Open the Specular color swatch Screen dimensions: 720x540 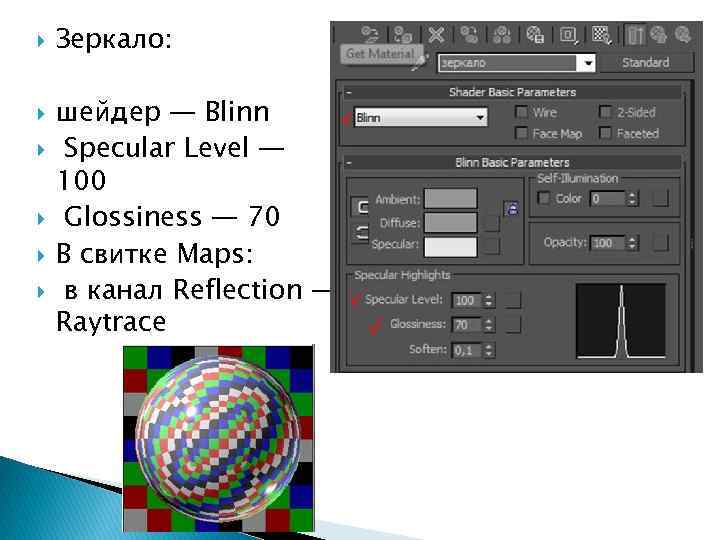coord(450,247)
